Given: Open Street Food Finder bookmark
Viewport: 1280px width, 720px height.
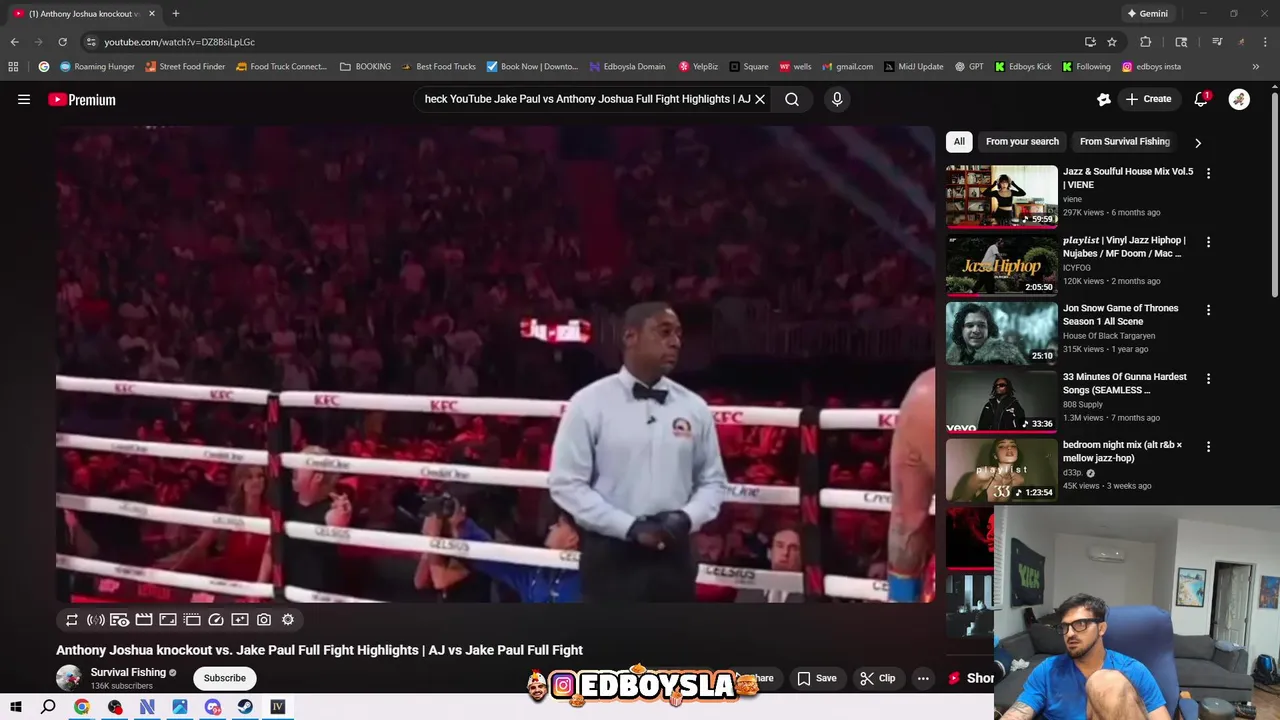Looking at the screenshot, I should point(185,67).
